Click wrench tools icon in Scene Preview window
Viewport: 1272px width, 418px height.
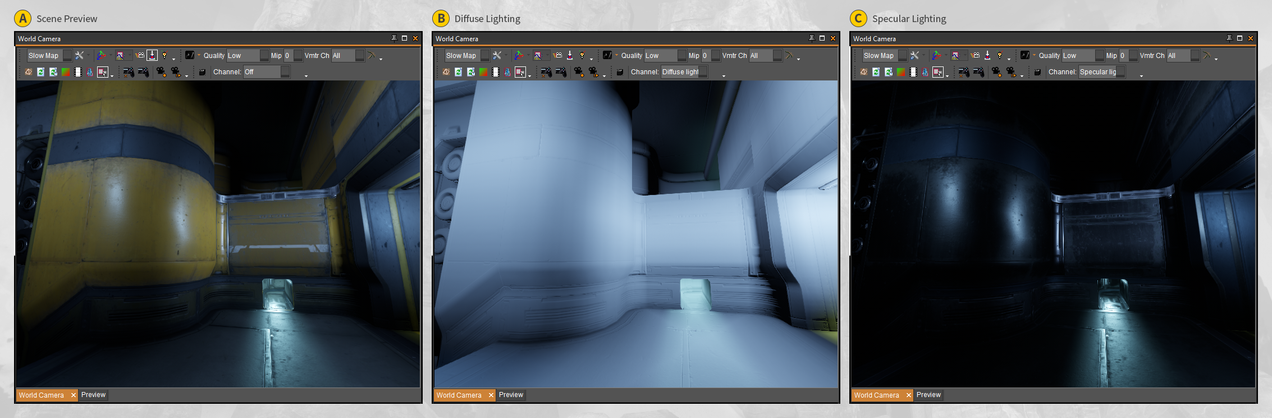[79, 55]
